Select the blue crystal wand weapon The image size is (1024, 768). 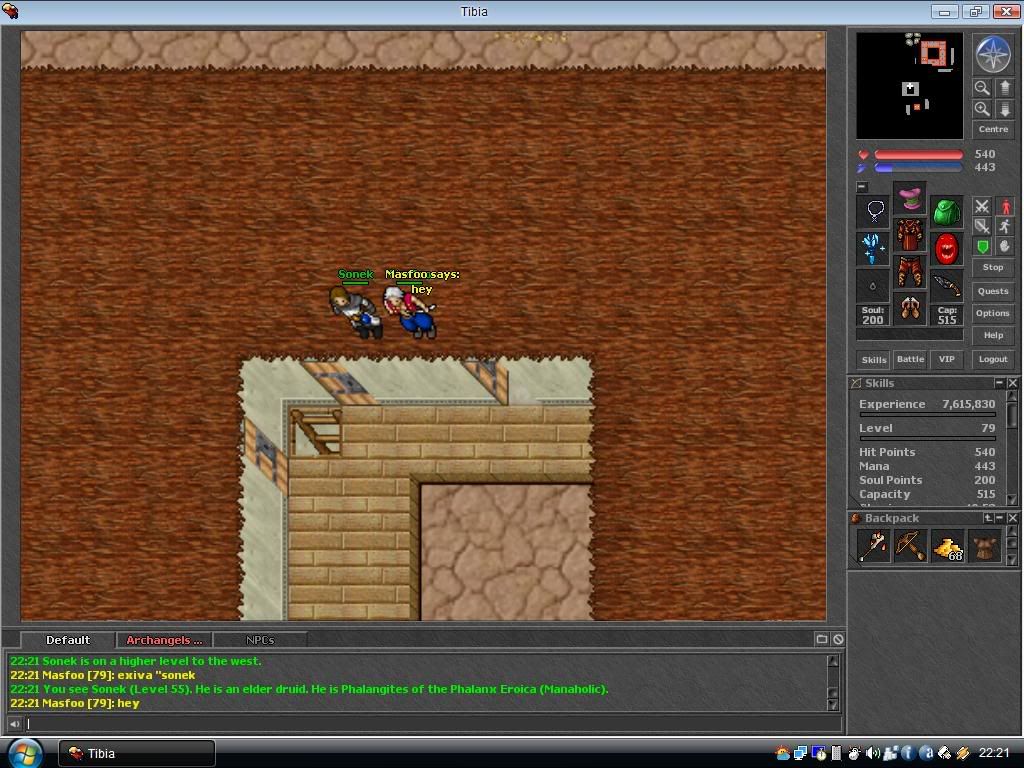(874, 248)
